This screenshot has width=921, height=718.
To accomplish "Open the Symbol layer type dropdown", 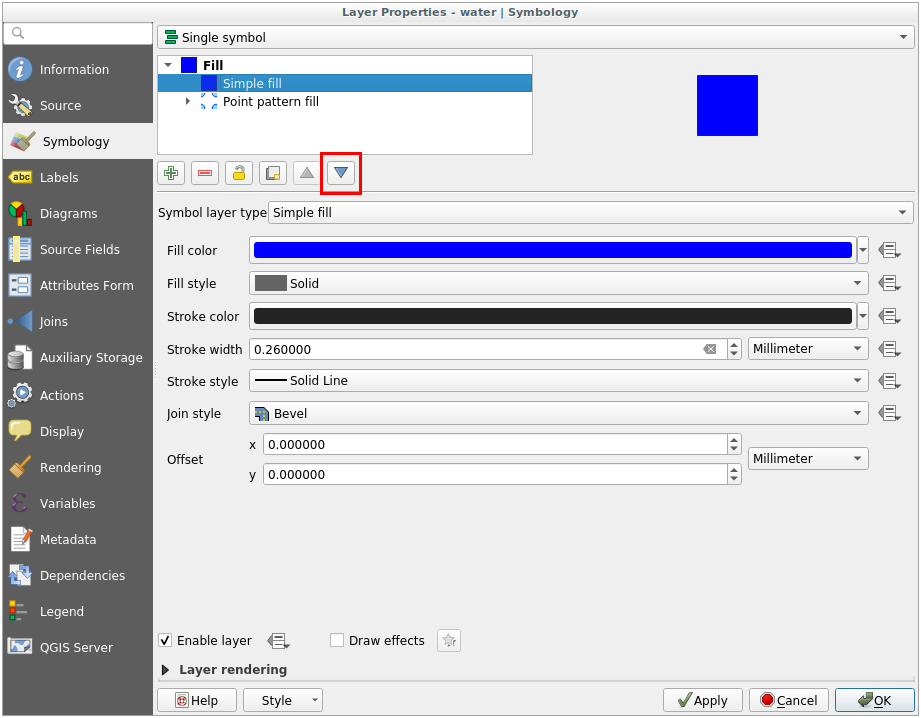I will [x=590, y=212].
